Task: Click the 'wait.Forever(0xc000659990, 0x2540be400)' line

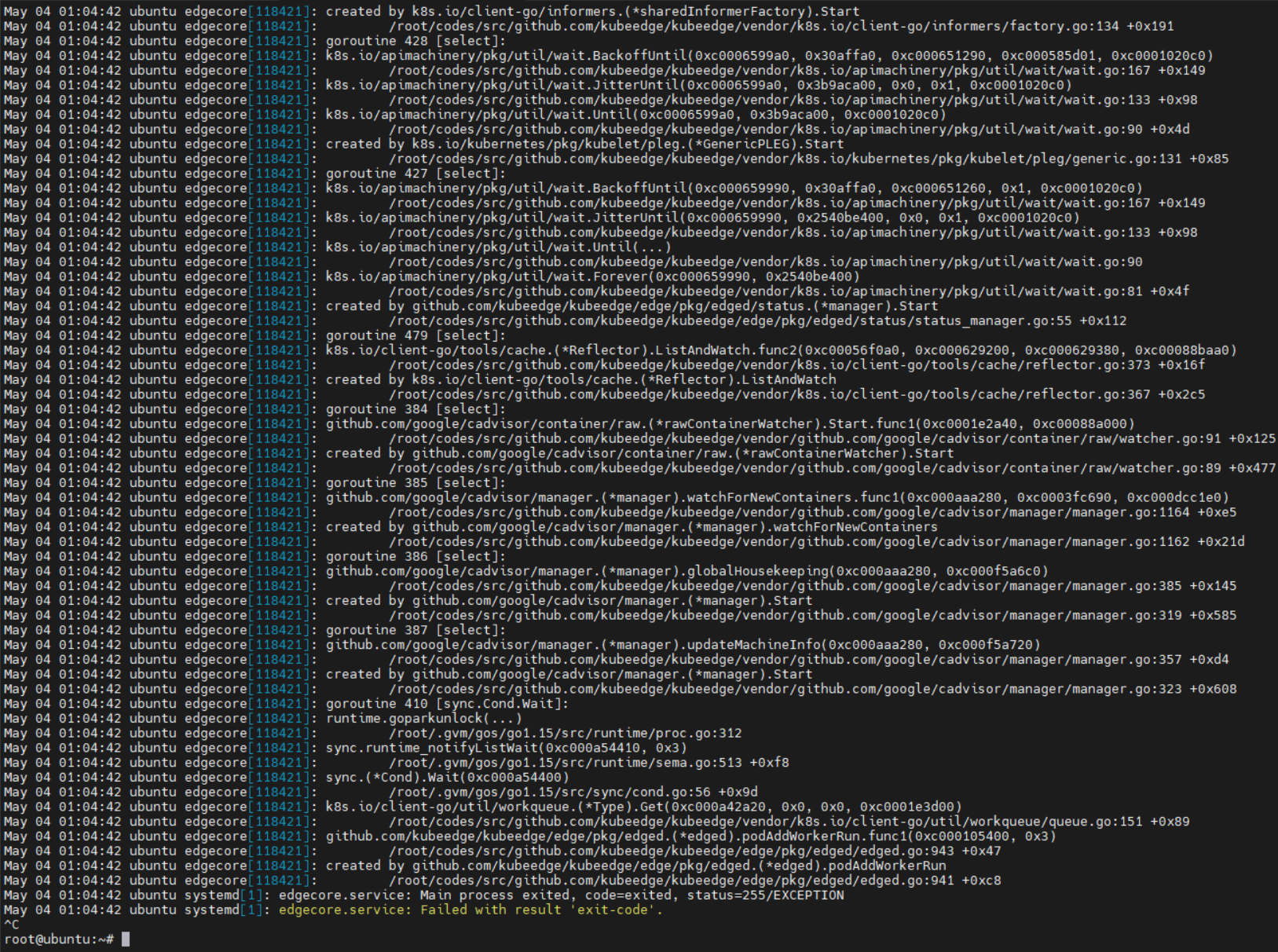Action: (432, 276)
